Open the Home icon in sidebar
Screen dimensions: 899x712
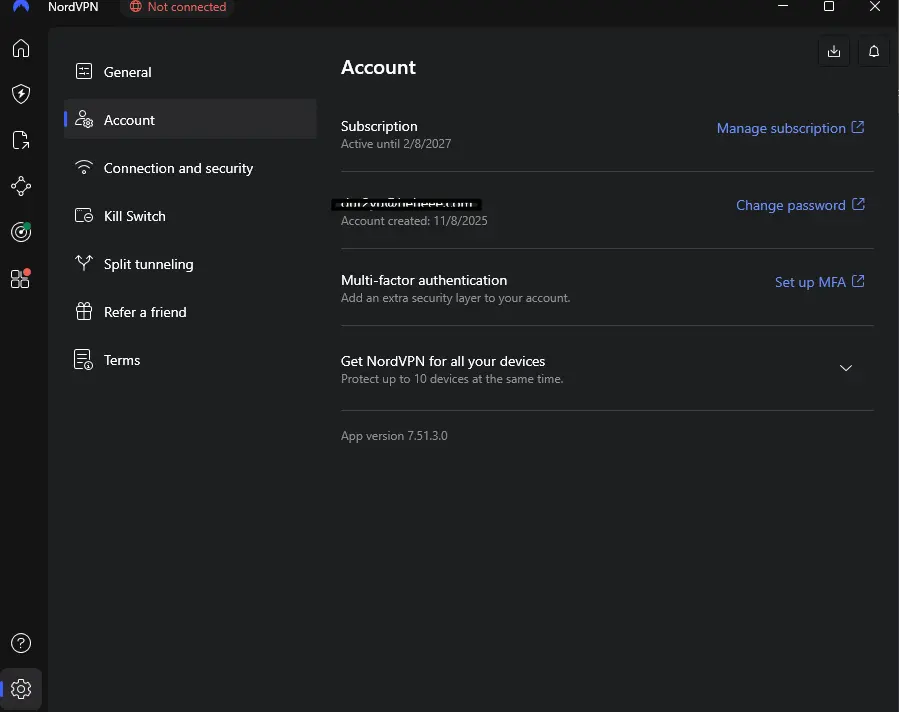[21, 48]
